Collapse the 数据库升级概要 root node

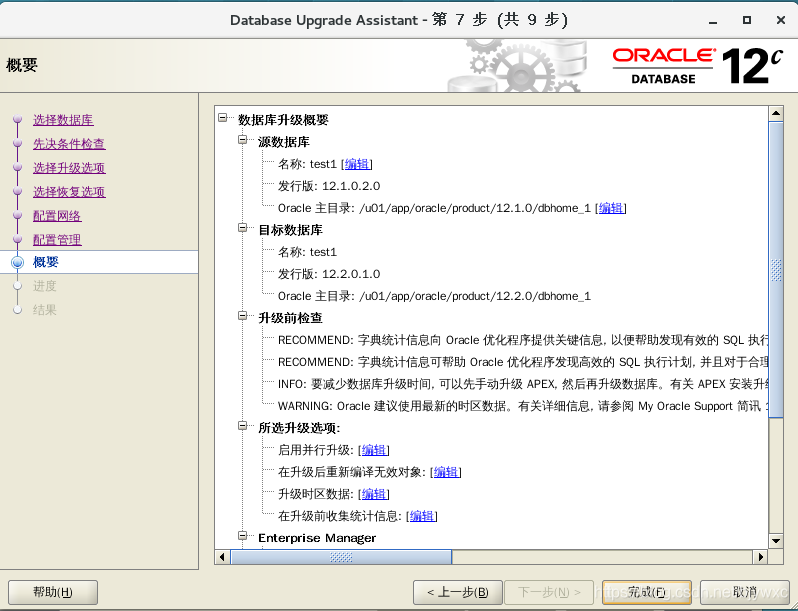coord(222,118)
